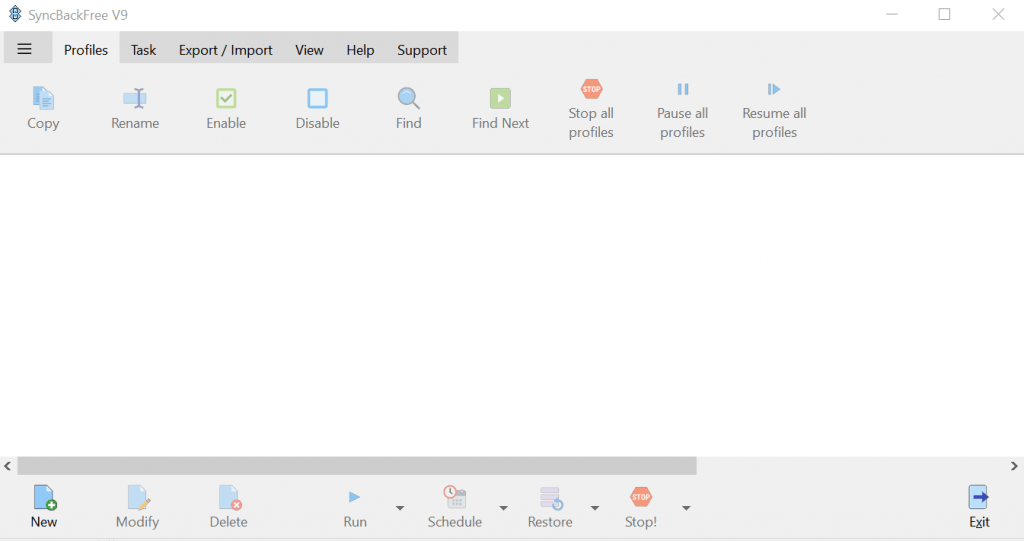The image size is (1024, 541).
Task: Expand the Restore dropdown arrow
Action: point(595,508)
